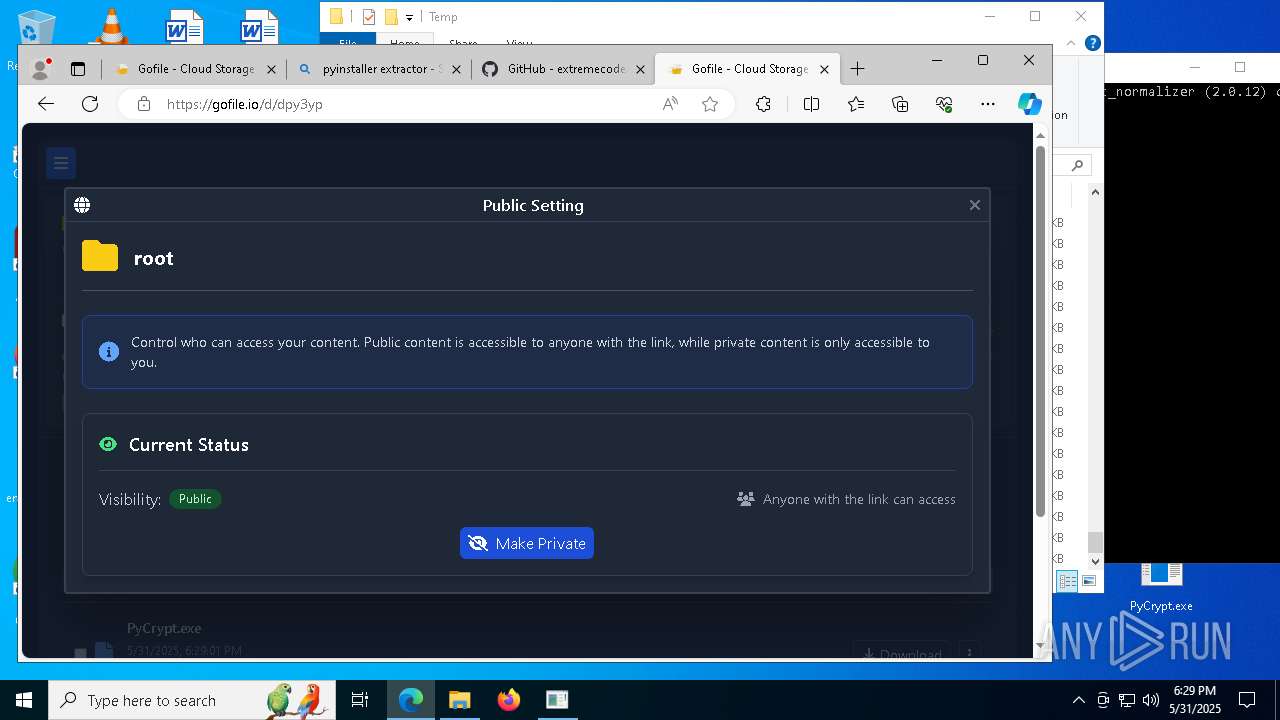Select the VLC media player desktop icon

[x=110, y=27]
